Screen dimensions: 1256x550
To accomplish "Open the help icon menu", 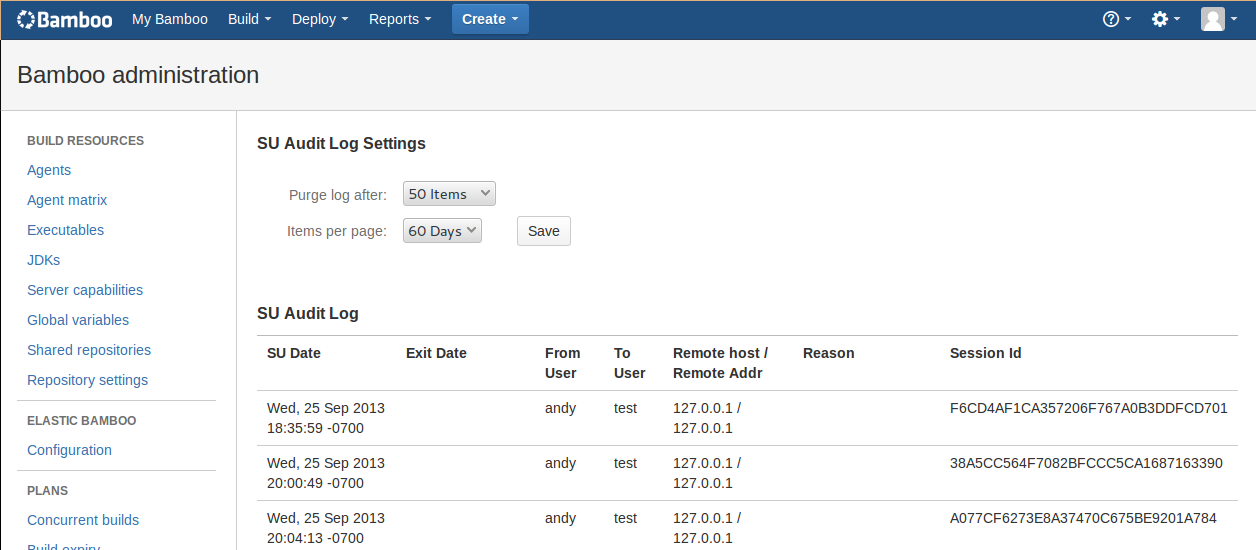I will pos(1117,19).
